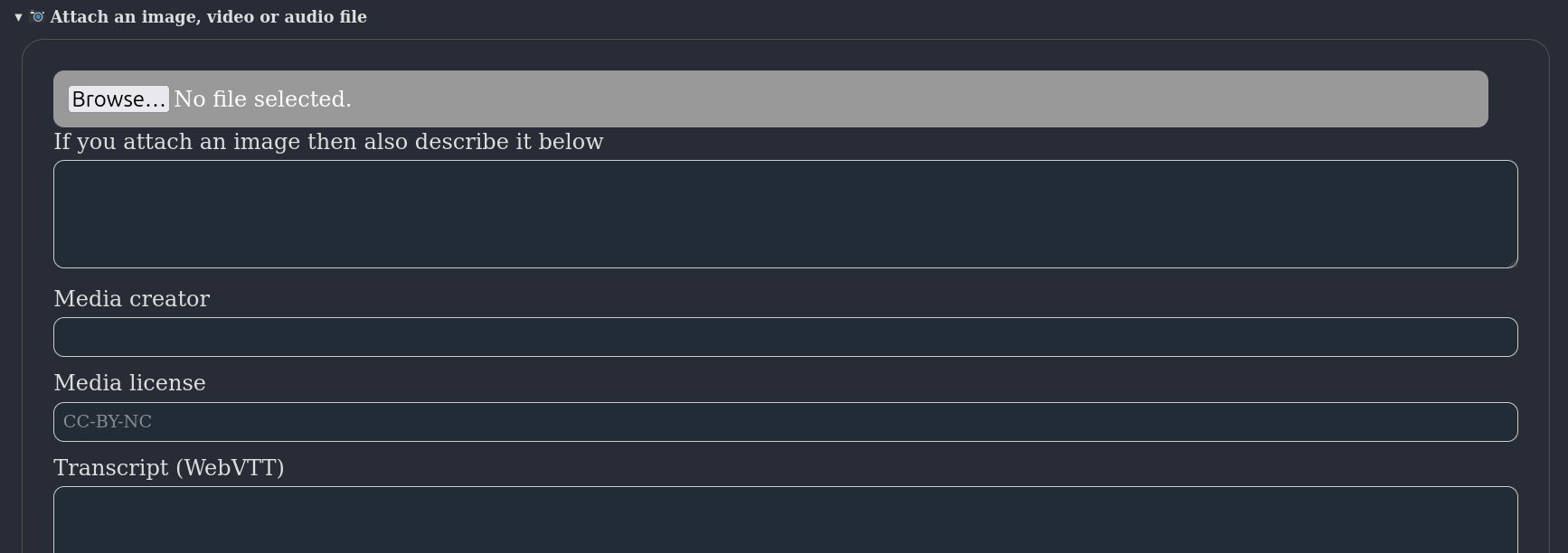Click the 'Attach an image, video or audio file' header
This screenshot has width=1568, height=553.
208,16
